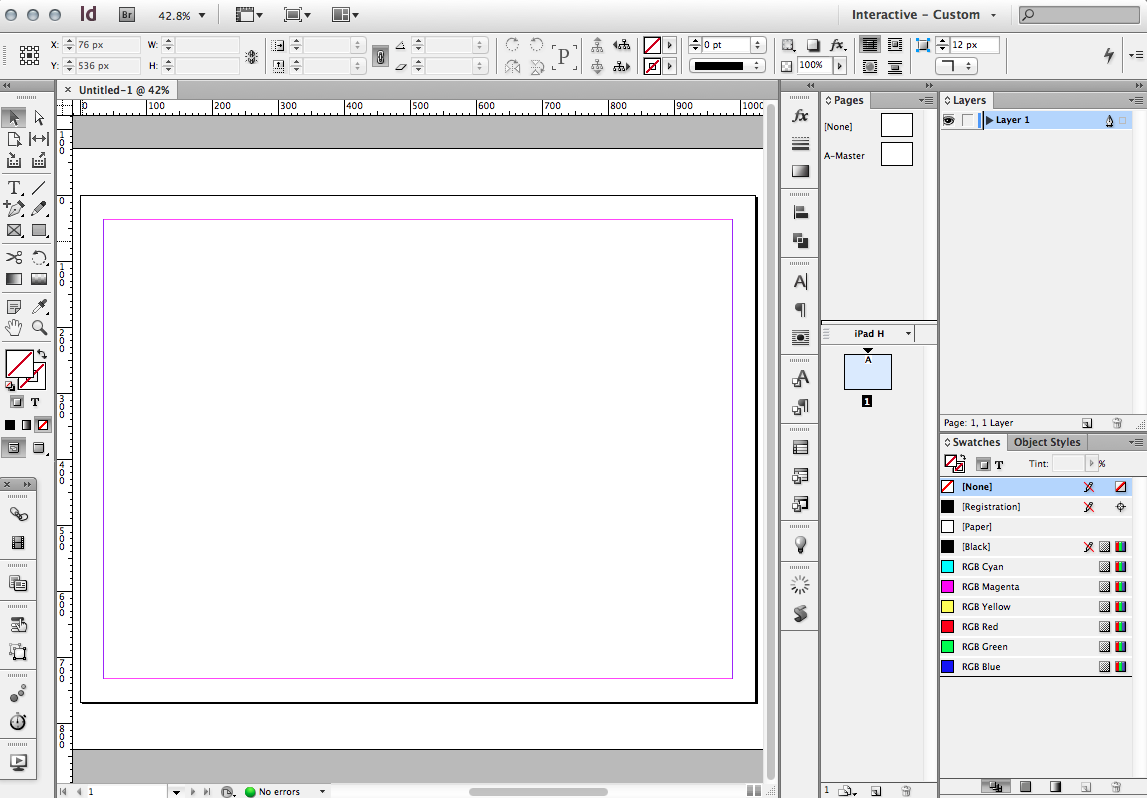Open the Arrange Documents dropdown
This screenshot has width=1147, height=798.
pyautogui.click(x=345, y=15)
